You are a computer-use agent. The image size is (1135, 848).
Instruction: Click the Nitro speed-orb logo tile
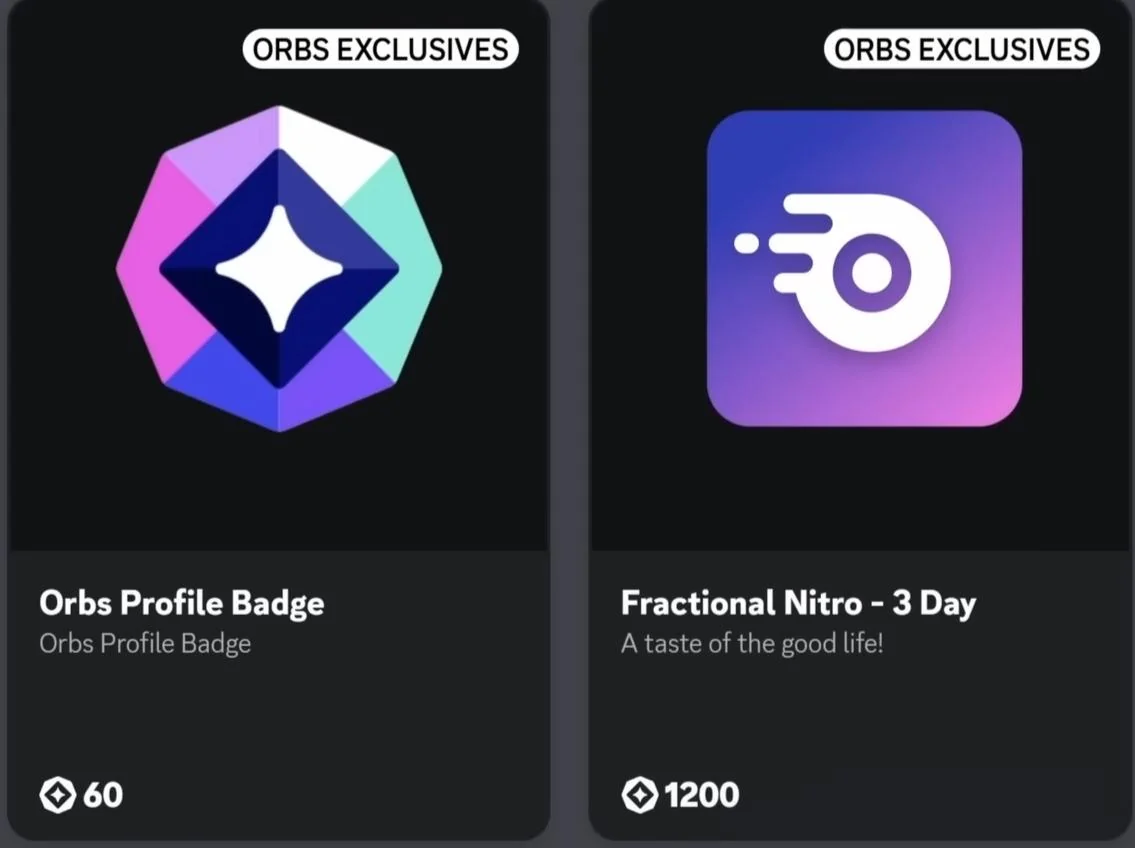point(864,268)
